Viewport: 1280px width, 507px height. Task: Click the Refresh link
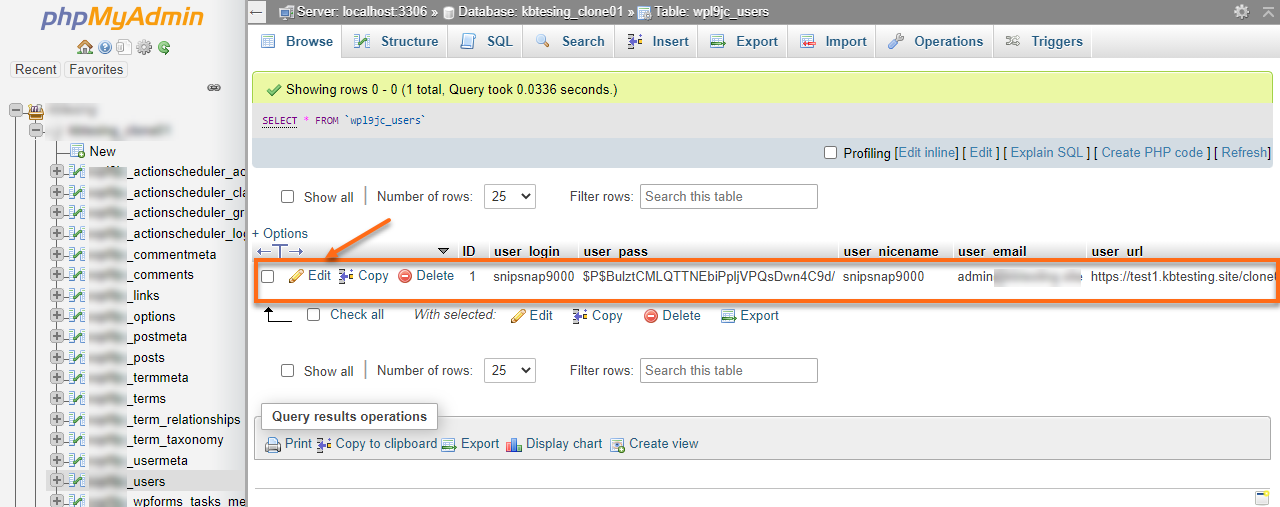coord(1245,153)
